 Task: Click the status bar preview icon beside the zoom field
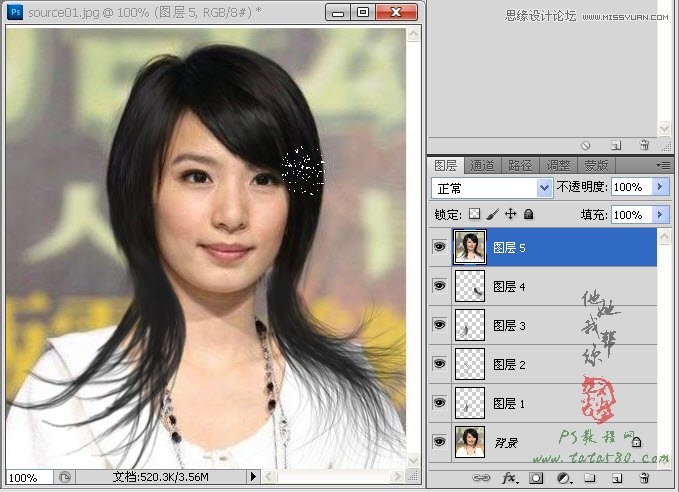(65, 477)
